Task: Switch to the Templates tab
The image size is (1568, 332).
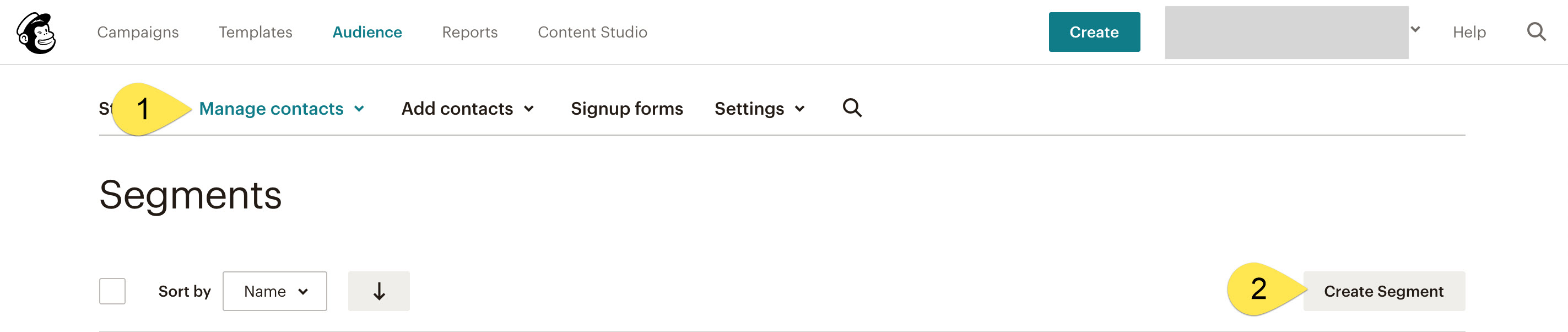Action: [256, 33]
